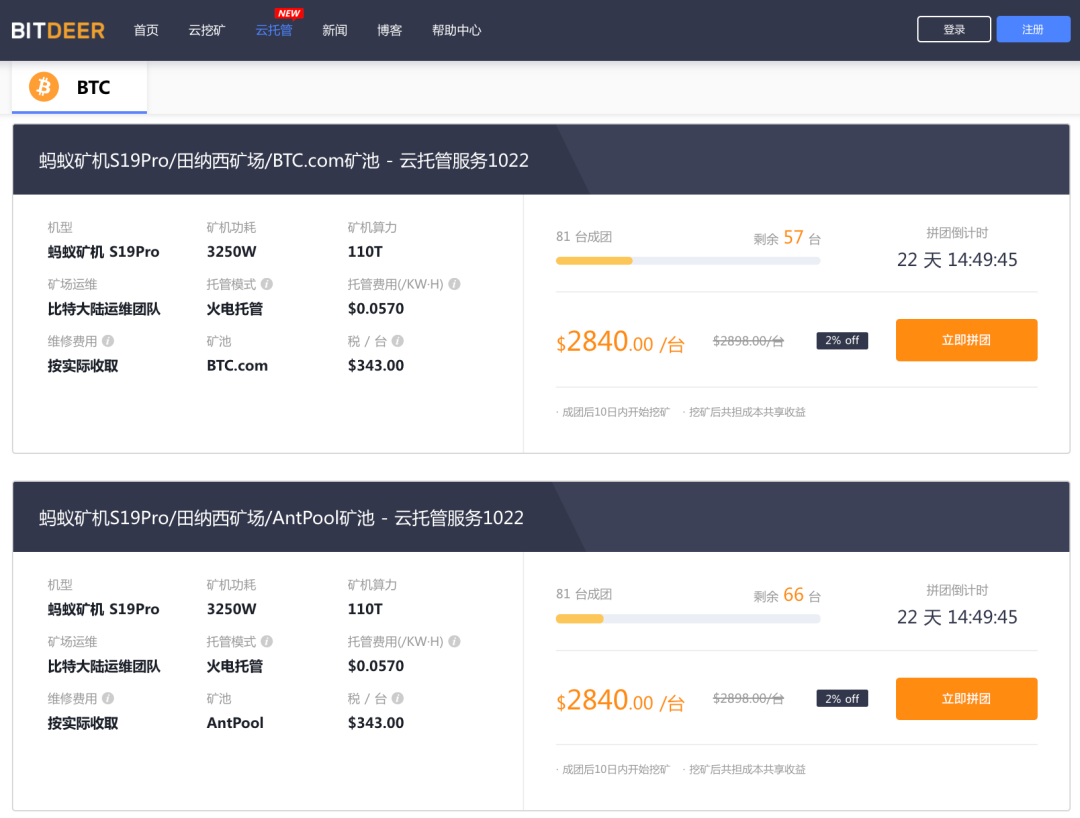Click $343.00 tax value in AntPool card
Viewport: 1080px width, 818px height.
coord(375,723)
